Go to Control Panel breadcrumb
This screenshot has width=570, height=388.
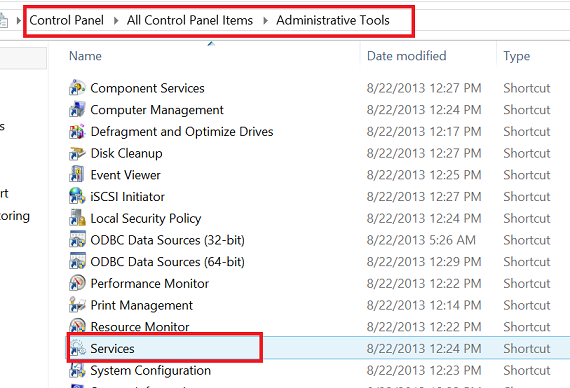point(67,20)
